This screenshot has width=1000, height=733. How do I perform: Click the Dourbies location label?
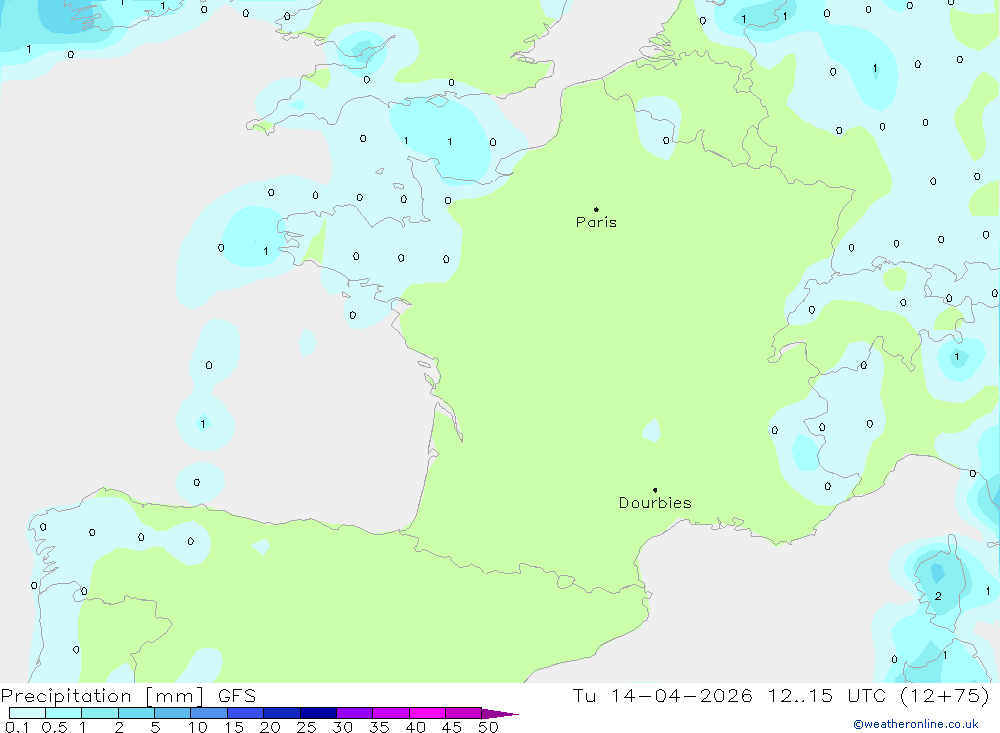[655, 503]
